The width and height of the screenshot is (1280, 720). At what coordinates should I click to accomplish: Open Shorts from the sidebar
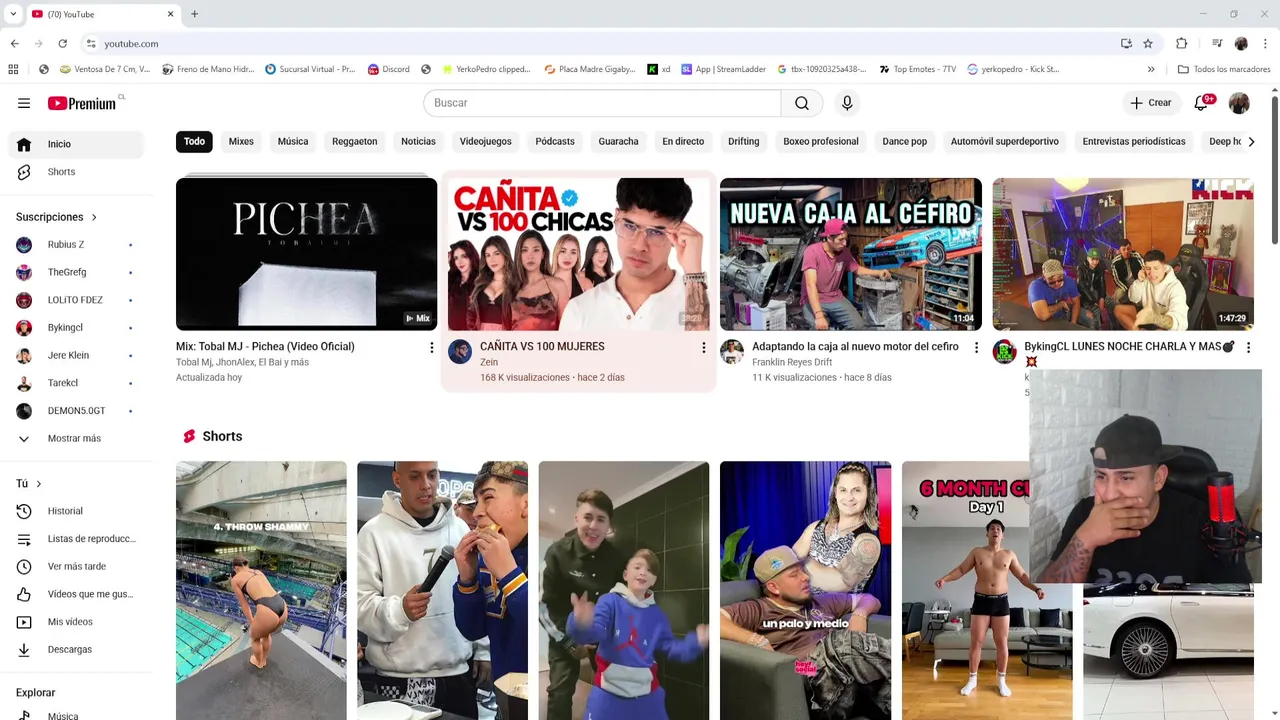[76, 172]
